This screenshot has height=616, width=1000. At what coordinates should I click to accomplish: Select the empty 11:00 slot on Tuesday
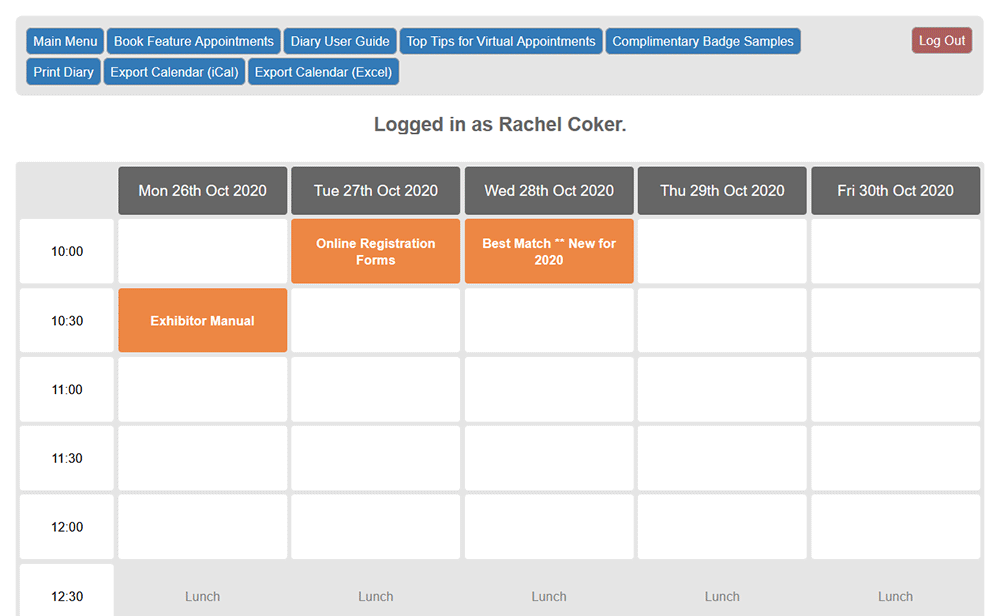click(x=375, y=389)
